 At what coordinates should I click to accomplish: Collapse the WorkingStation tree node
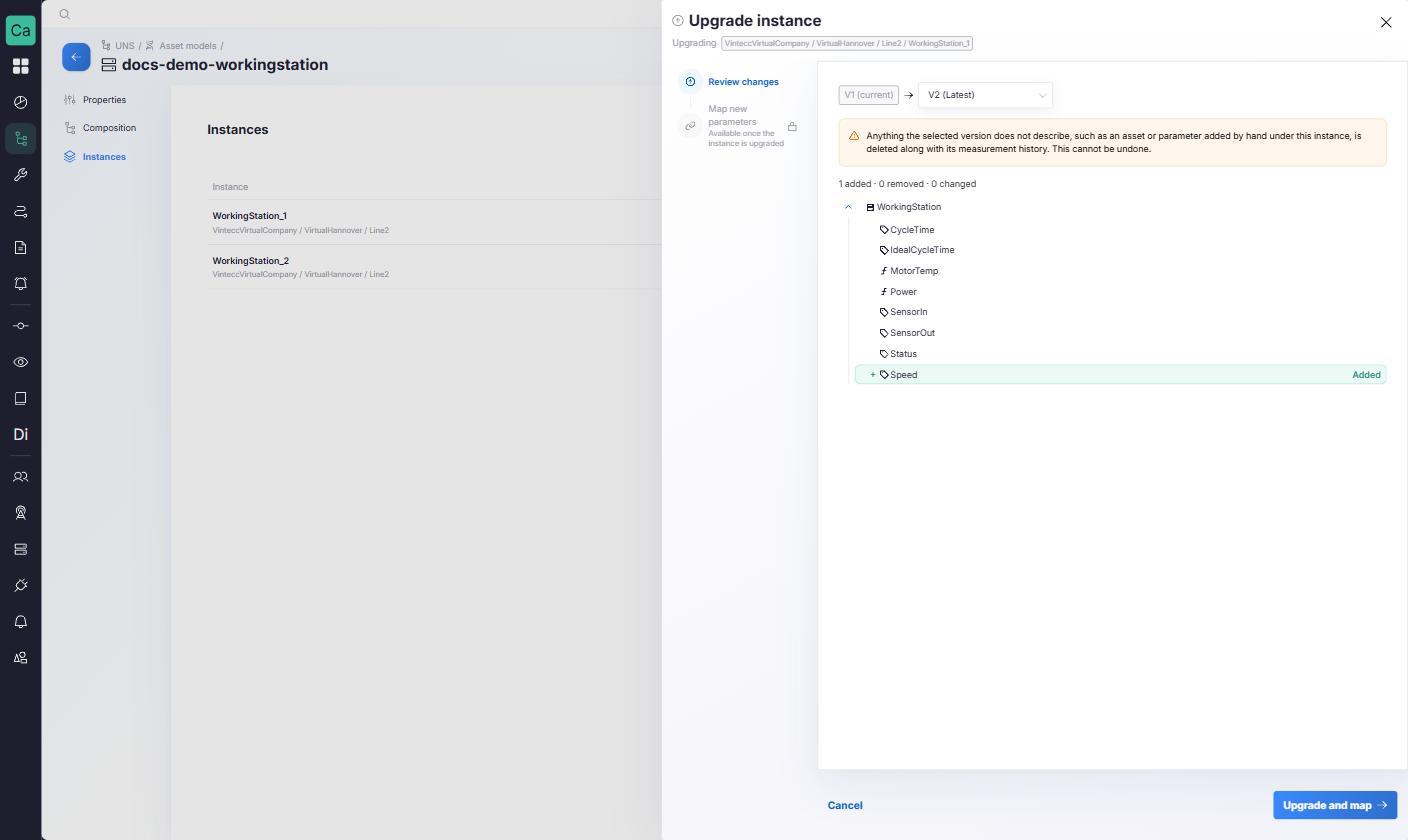tap(848, 207)
